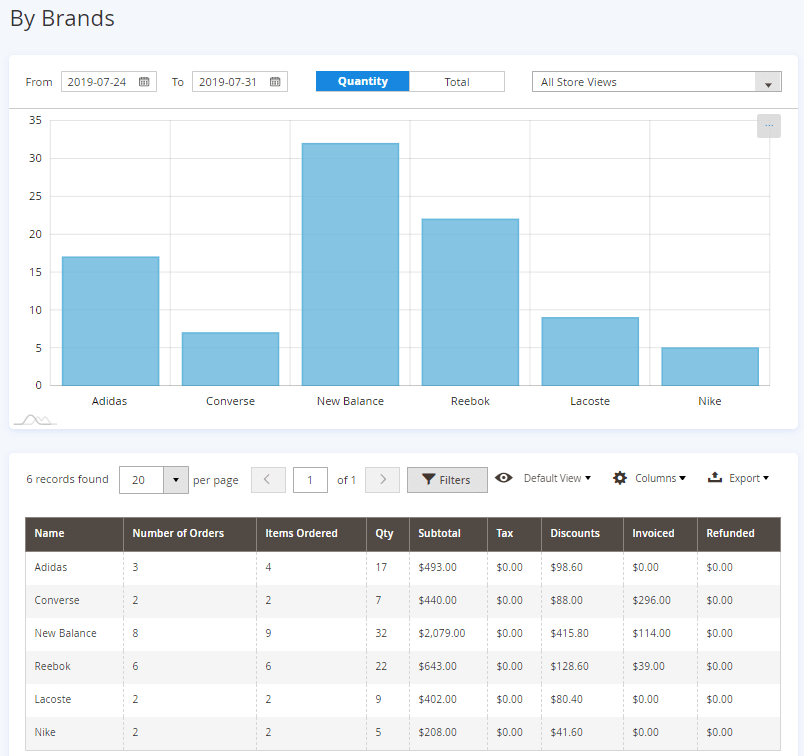Click the From date input field
804x756 pixels.
[x=99, y=82]
